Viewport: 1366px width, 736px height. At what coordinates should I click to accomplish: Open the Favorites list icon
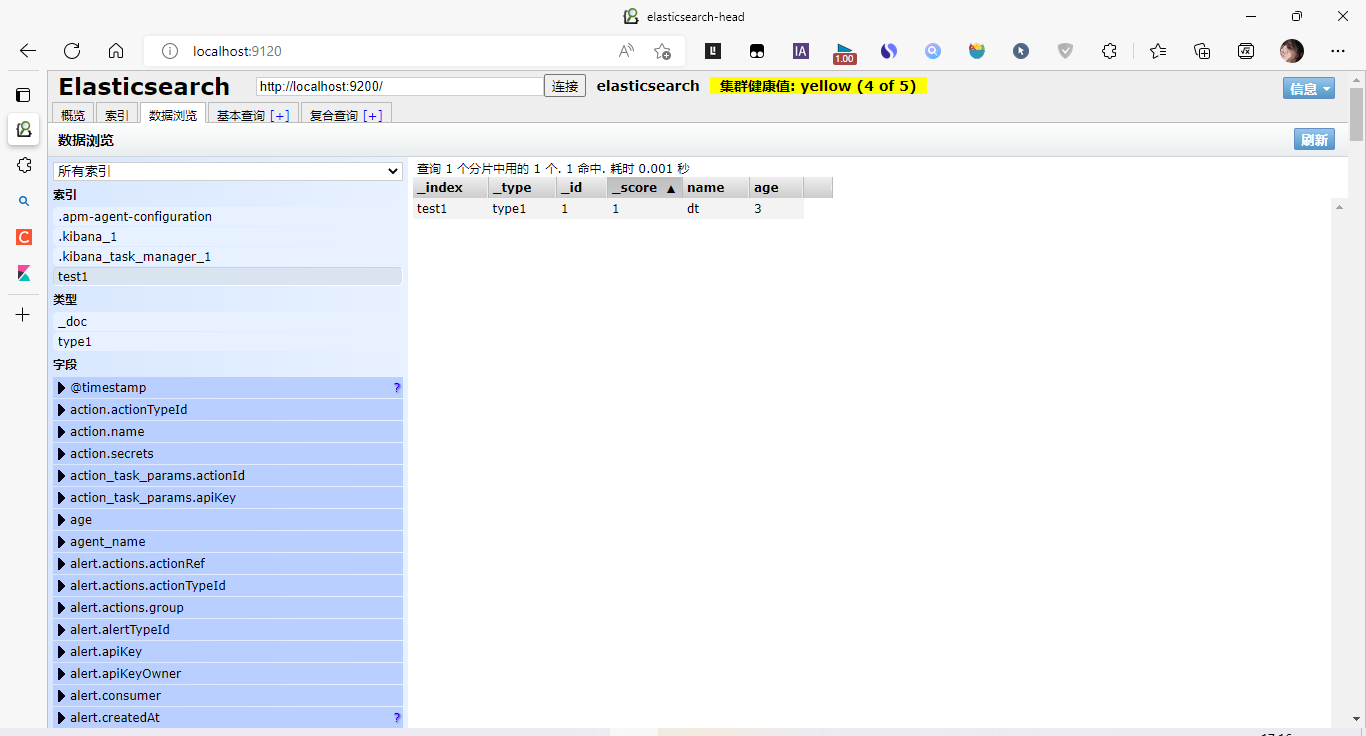[x=1158, y=51]
